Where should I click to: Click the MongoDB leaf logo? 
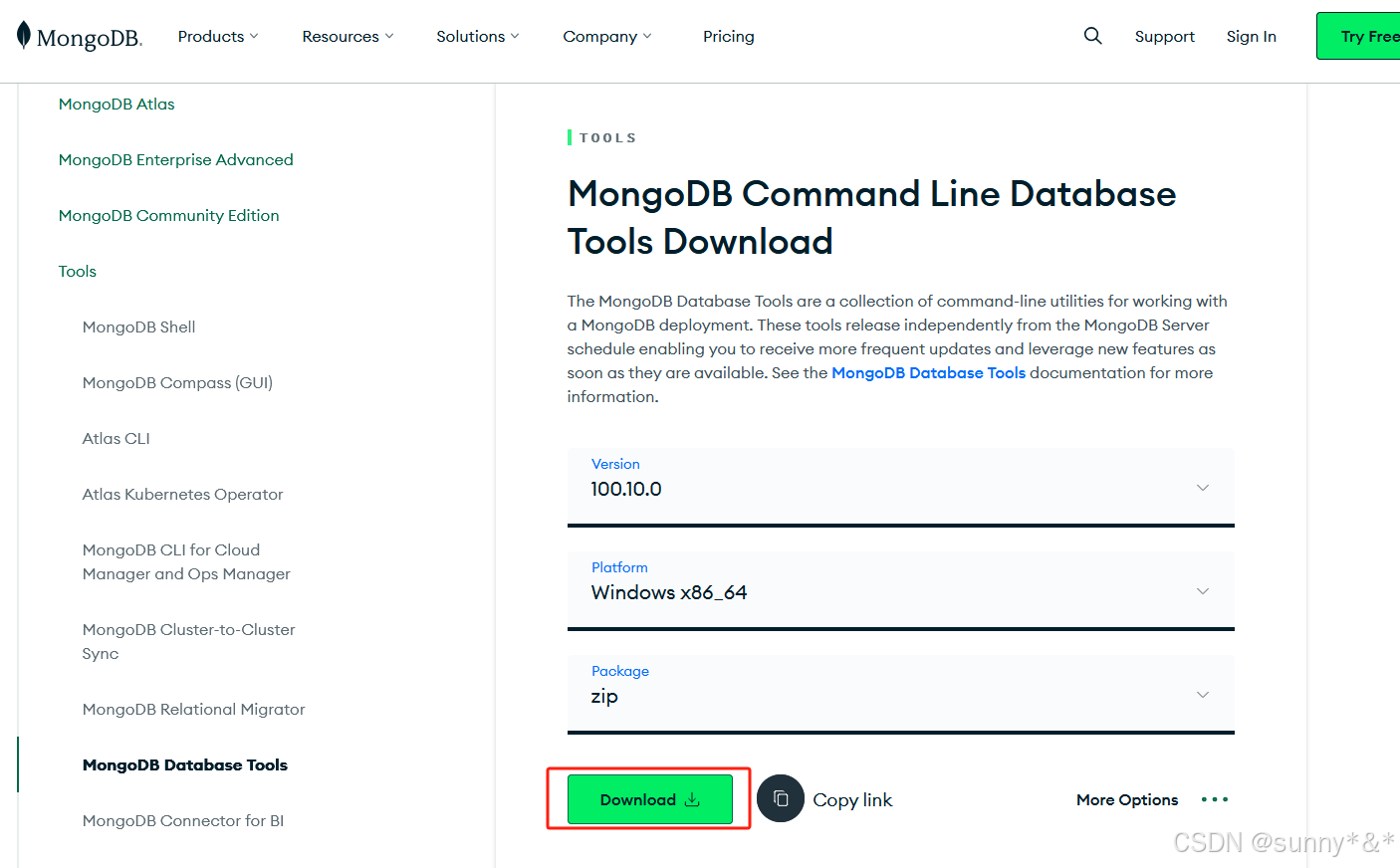coord(24,36)
